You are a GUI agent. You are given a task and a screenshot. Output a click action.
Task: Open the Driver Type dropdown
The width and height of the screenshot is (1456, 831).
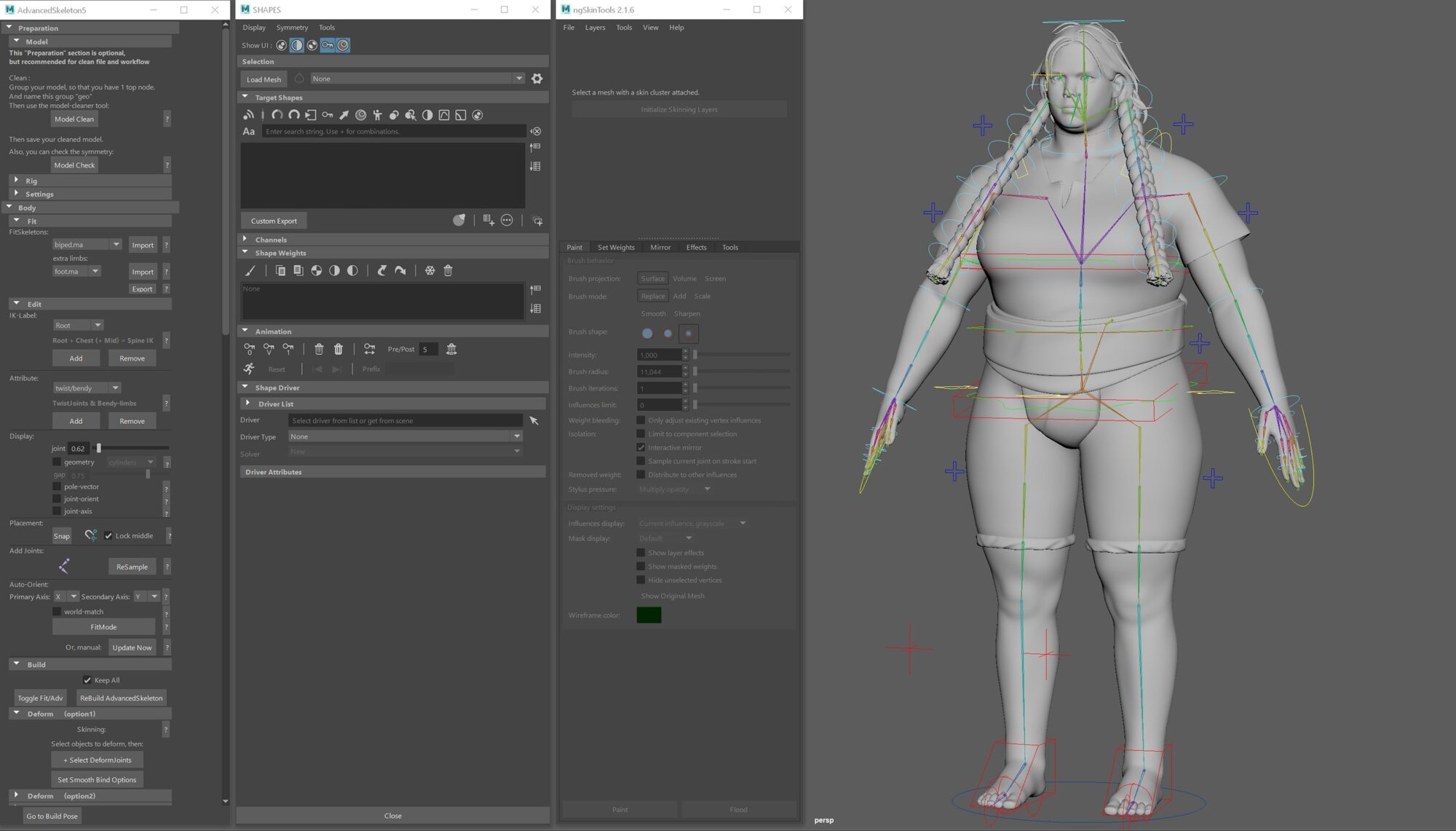(x=405, y=437)
